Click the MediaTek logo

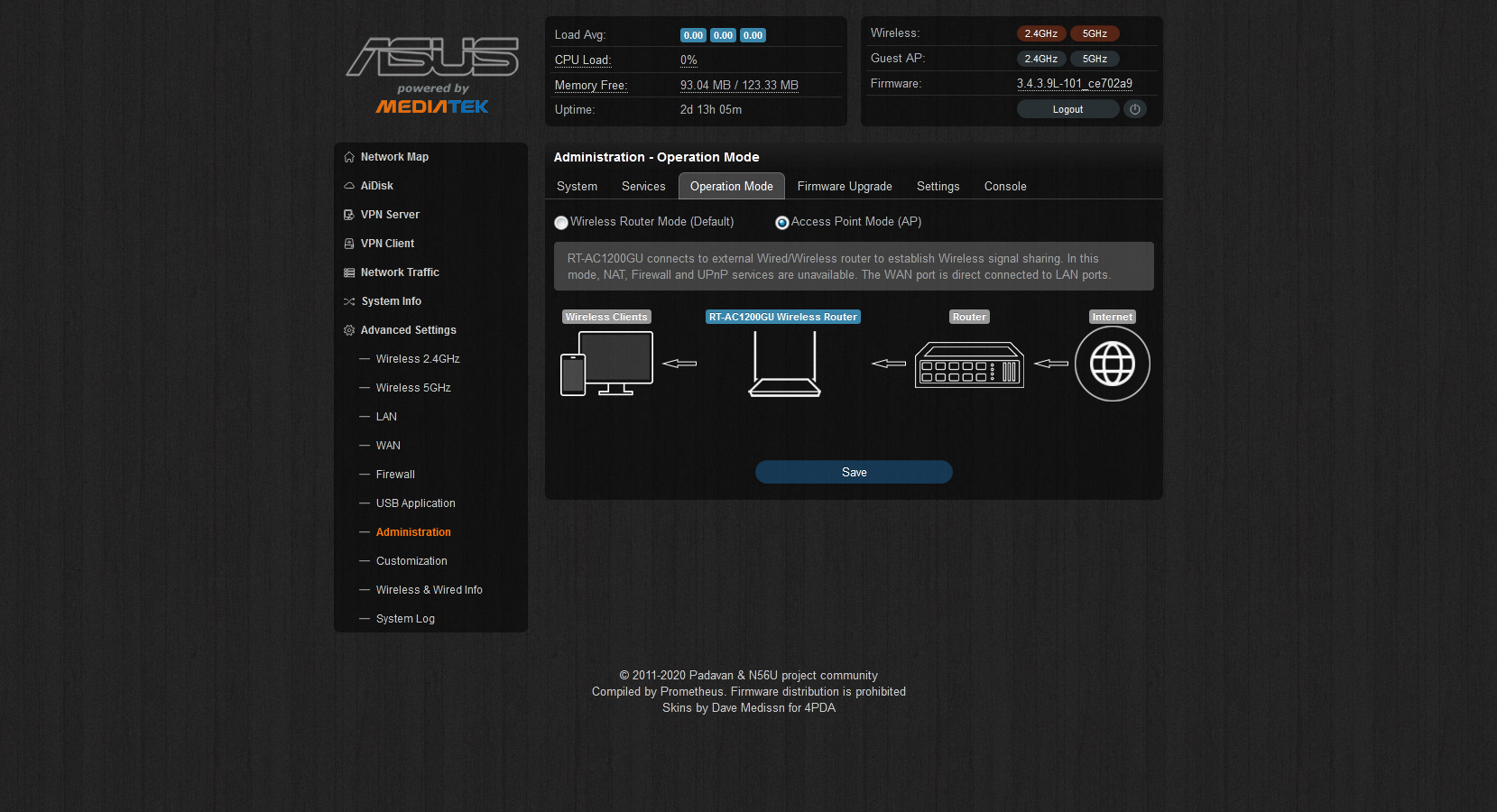coord(432,106)
